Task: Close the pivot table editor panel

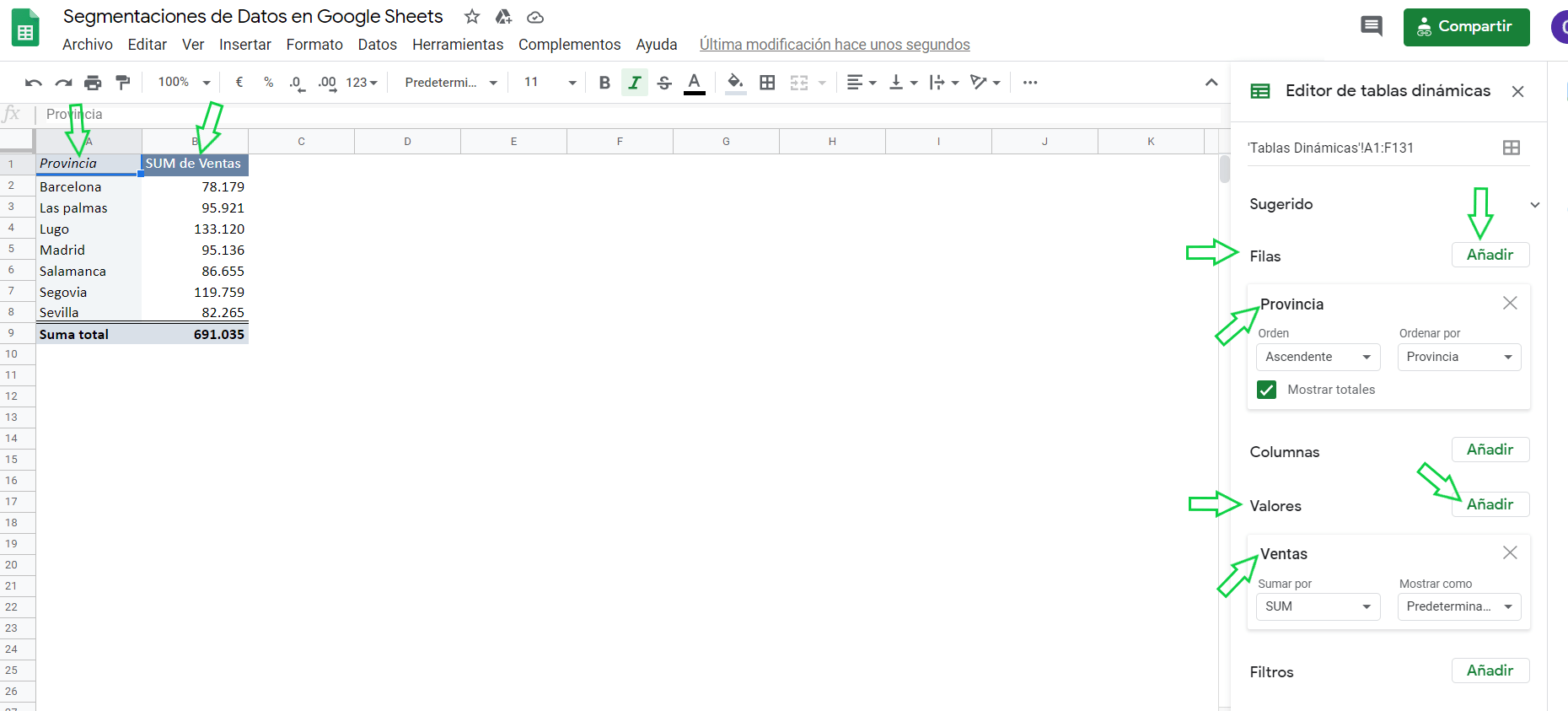Action: coord(1517,91)
